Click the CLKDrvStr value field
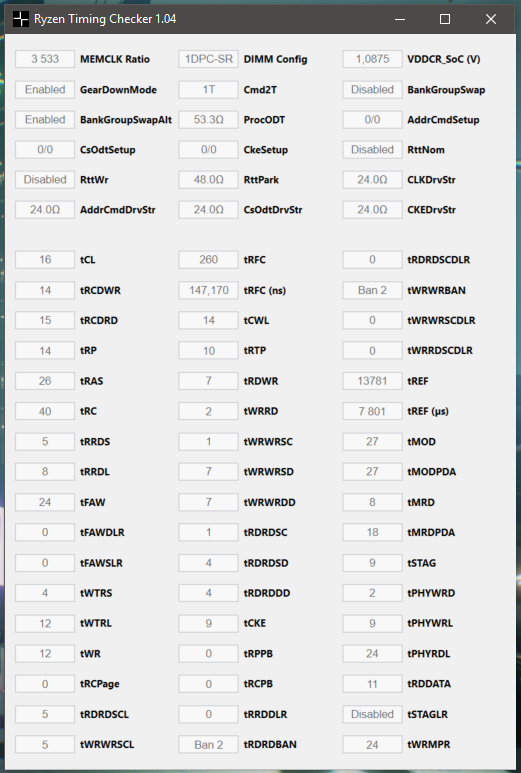521x773 pixels. click(x=372, y=180)
